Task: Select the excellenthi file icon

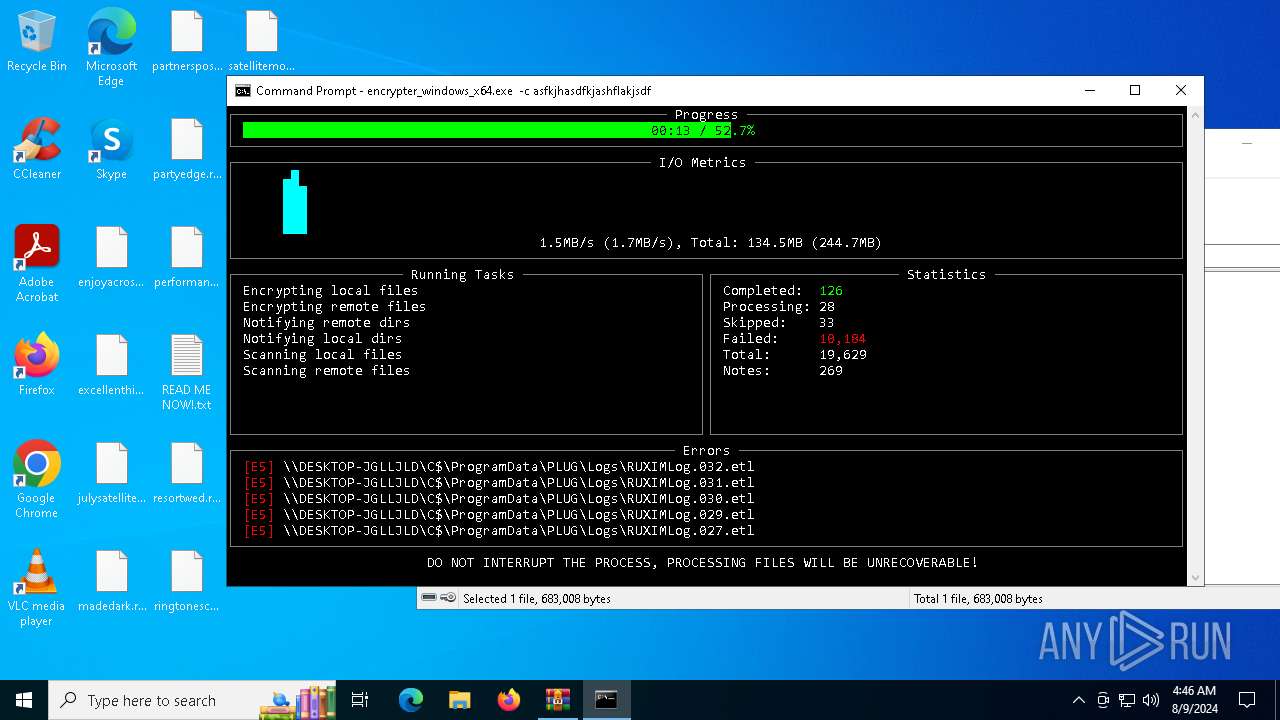Action: pyautogui.click(x=111, y=365)
